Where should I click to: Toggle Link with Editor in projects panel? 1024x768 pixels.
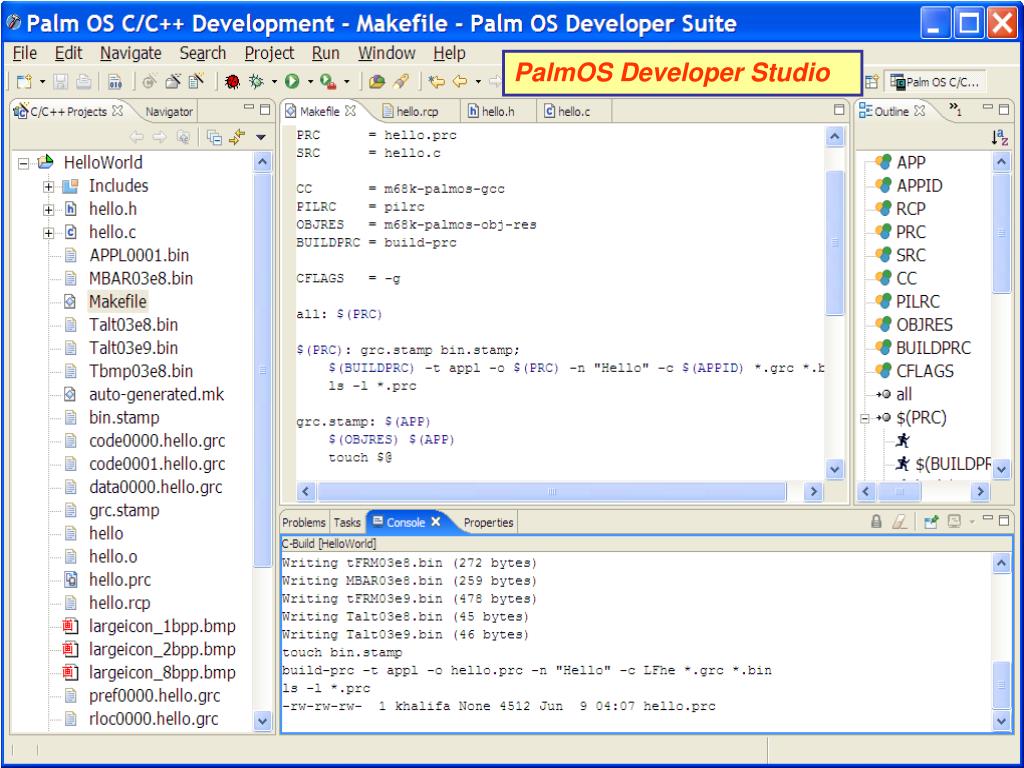pyautogui.click(x=237, y=137)
